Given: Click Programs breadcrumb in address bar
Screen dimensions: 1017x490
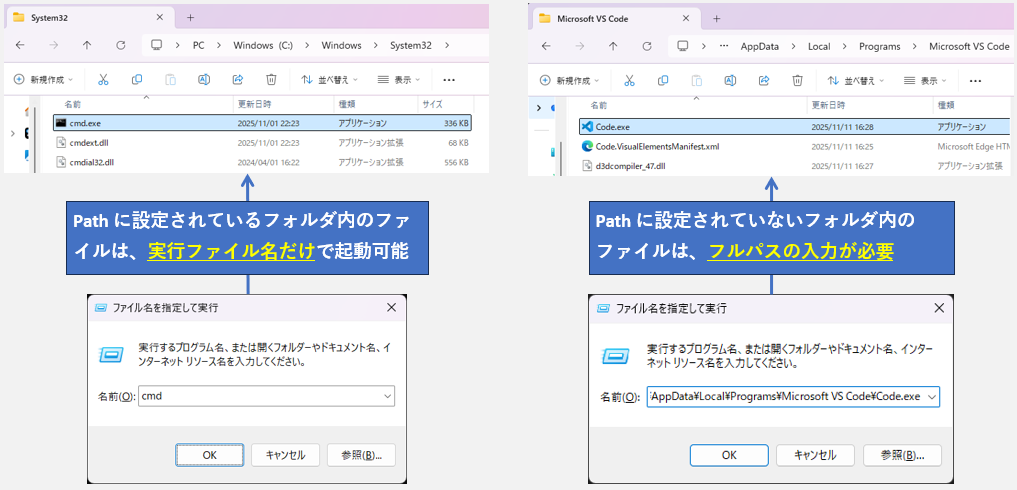Looking at the screenshot, I should (x=879, y=46).
